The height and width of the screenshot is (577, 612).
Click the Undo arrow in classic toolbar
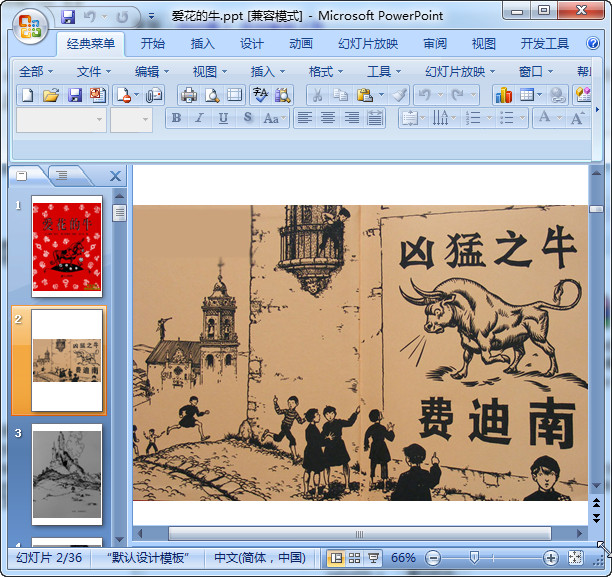click(425, 95)
